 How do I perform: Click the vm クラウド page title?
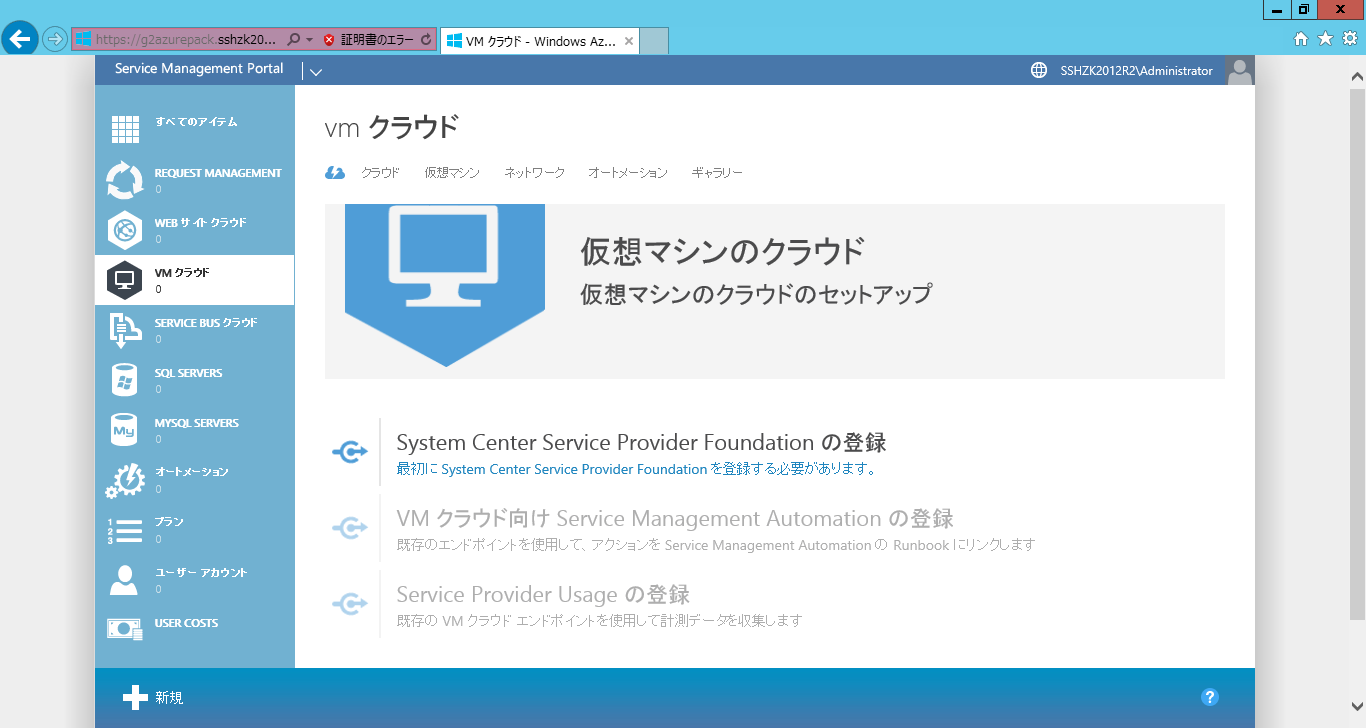[392, 127]
